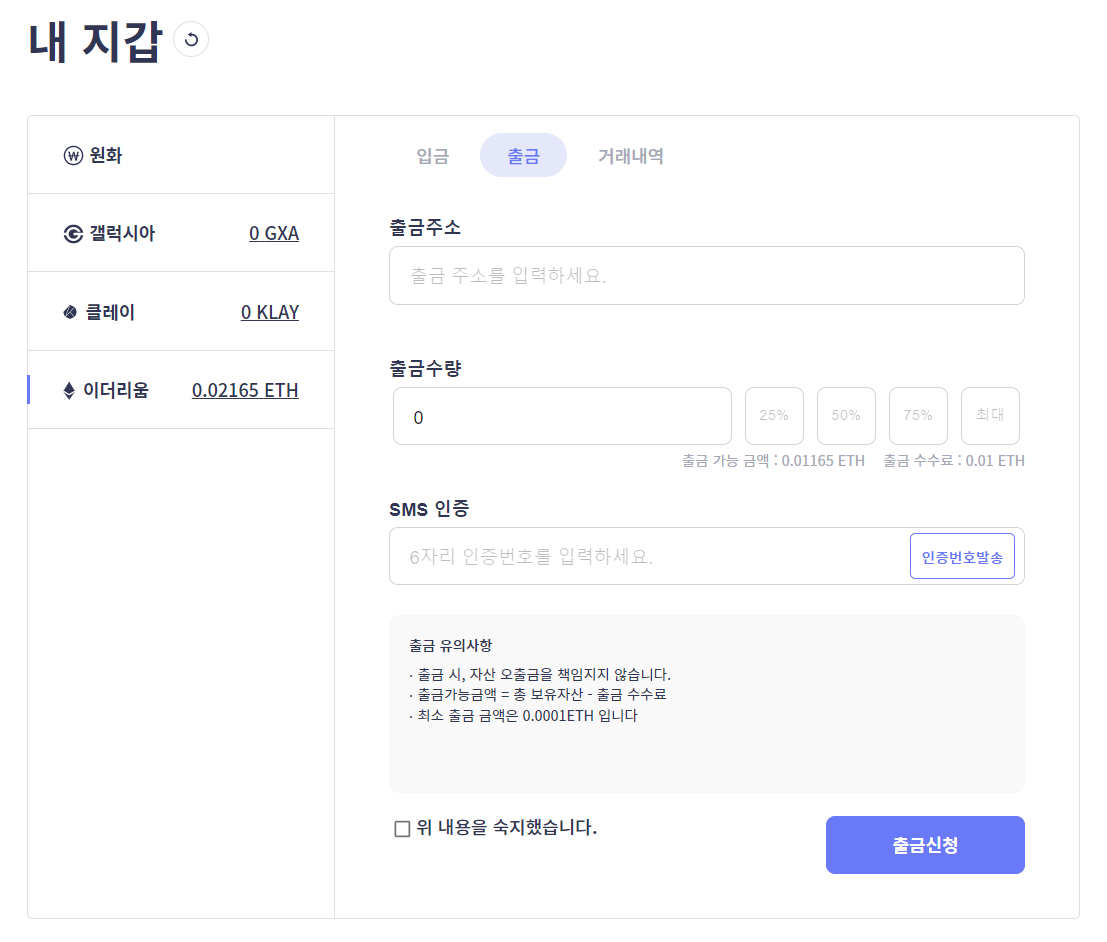Submit withdrawal via the 출금신청 button
The height and width of the screenshot is (942, 1107).
click(x=924, y=845)
